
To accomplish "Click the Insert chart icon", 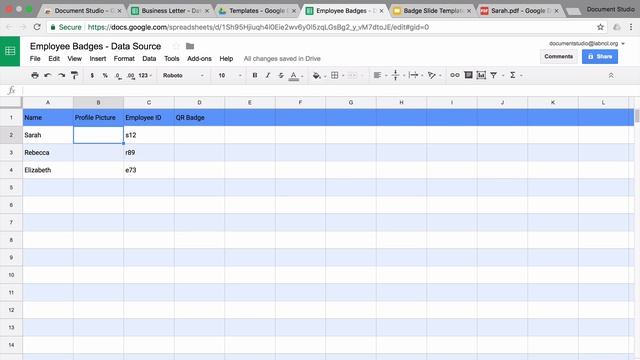I will [481, 75].
